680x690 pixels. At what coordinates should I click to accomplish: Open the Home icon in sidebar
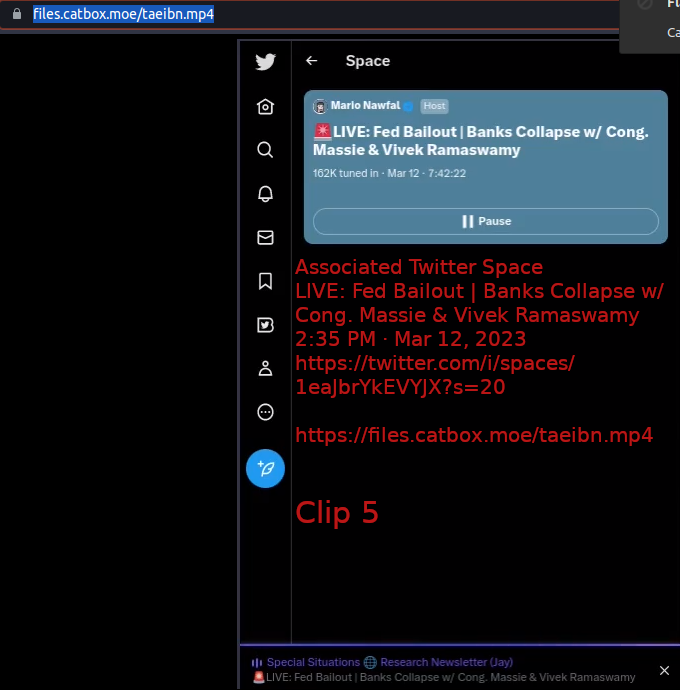click(x=265, y=106)
